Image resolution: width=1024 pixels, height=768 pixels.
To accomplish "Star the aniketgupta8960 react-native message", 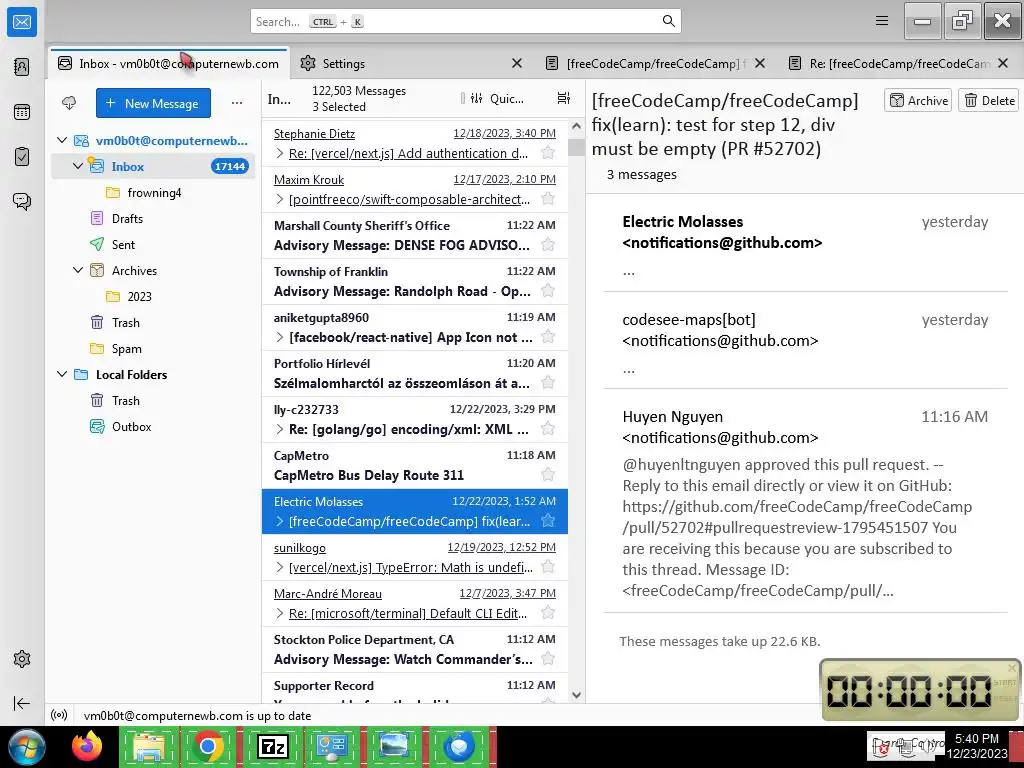I will tap(548, 337).
